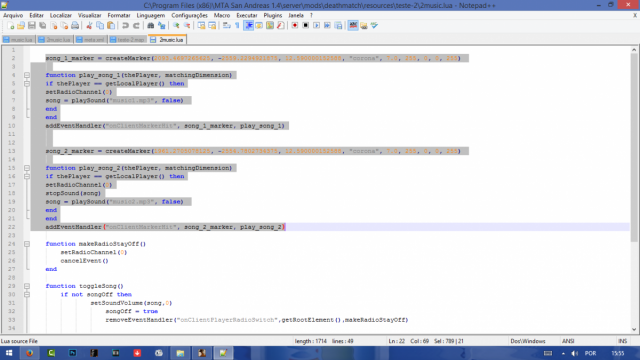Click the ANSI encoding status entry
The image size is (640, 360).
(x=568, y=341)
